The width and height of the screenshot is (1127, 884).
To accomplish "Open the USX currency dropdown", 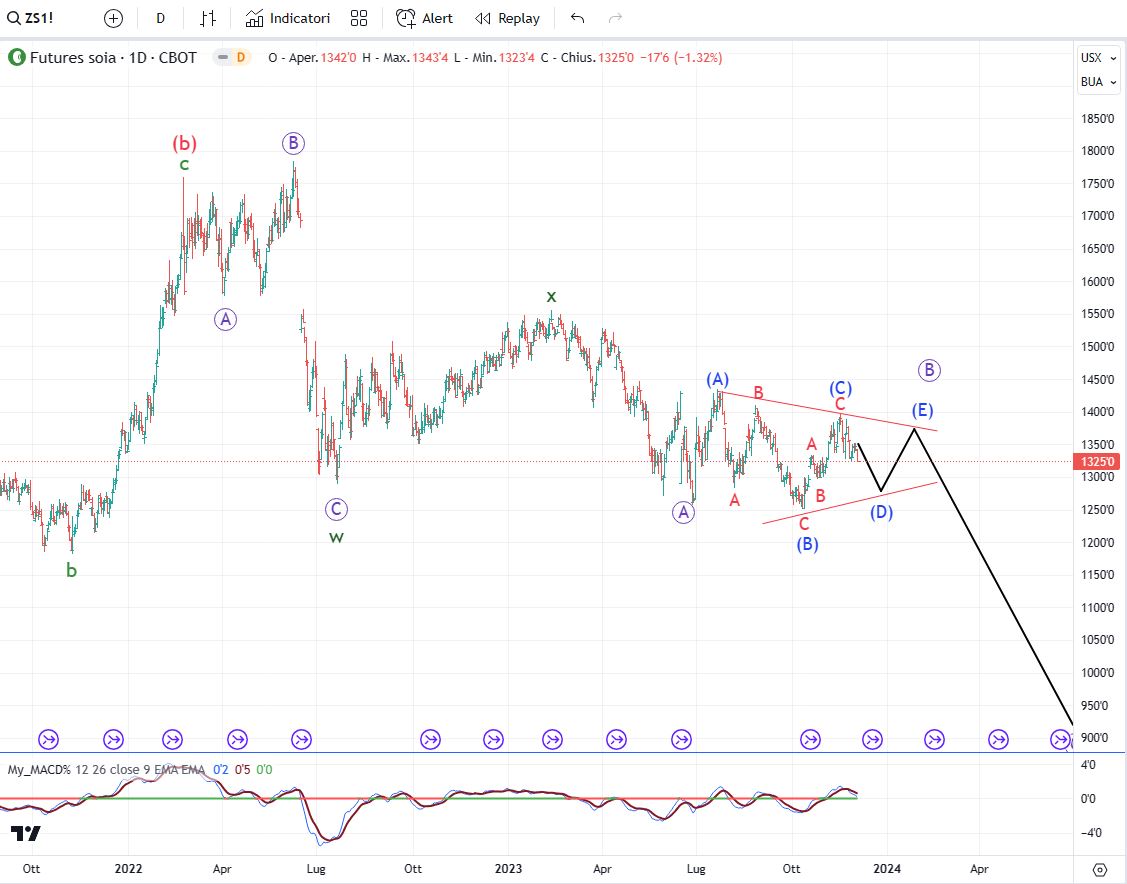I will 1099,58.
